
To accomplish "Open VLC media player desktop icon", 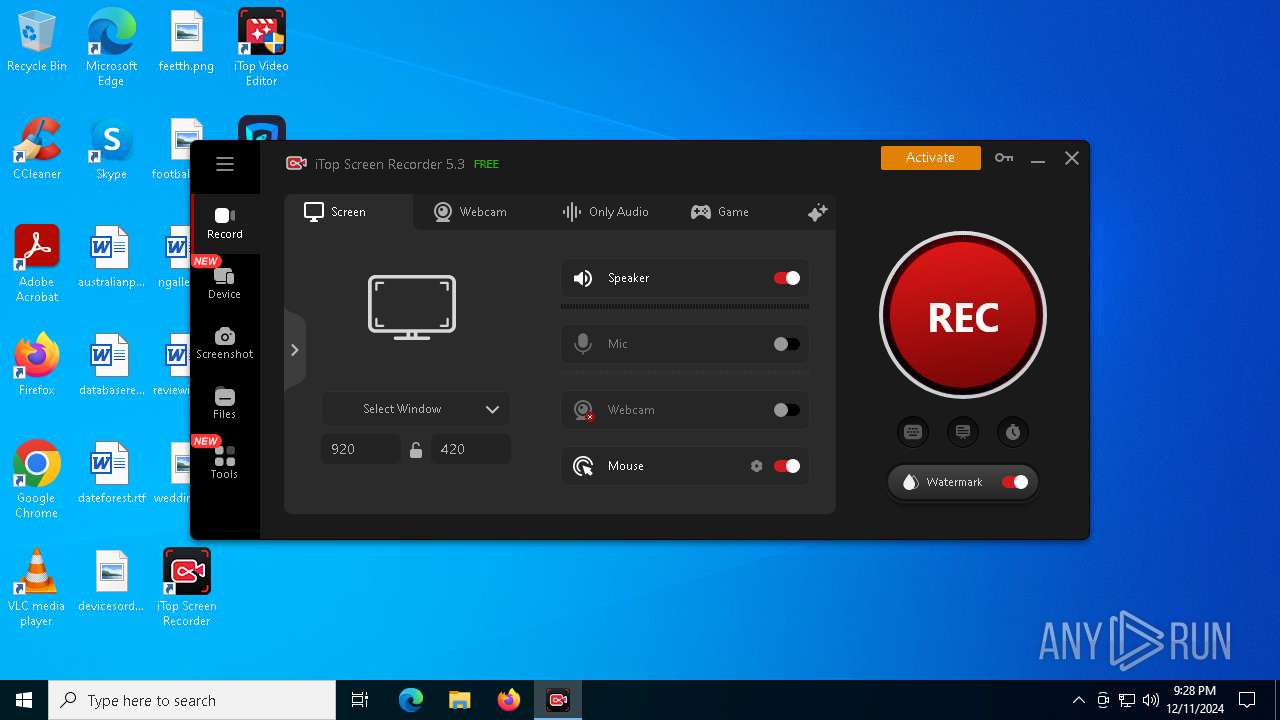I will 37,588.
